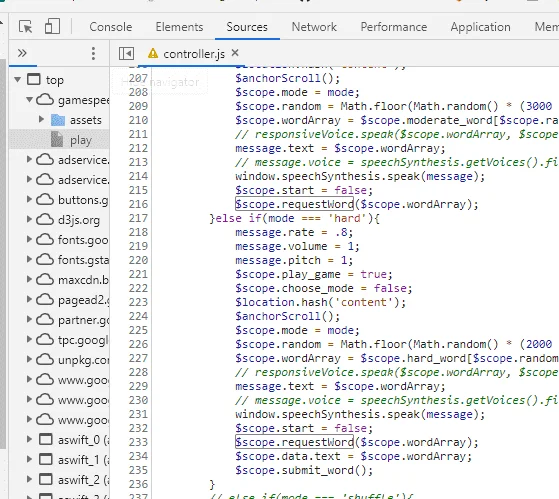
Task: Click '$anchorScroll();' on line 224
Action: click(287, 316)
